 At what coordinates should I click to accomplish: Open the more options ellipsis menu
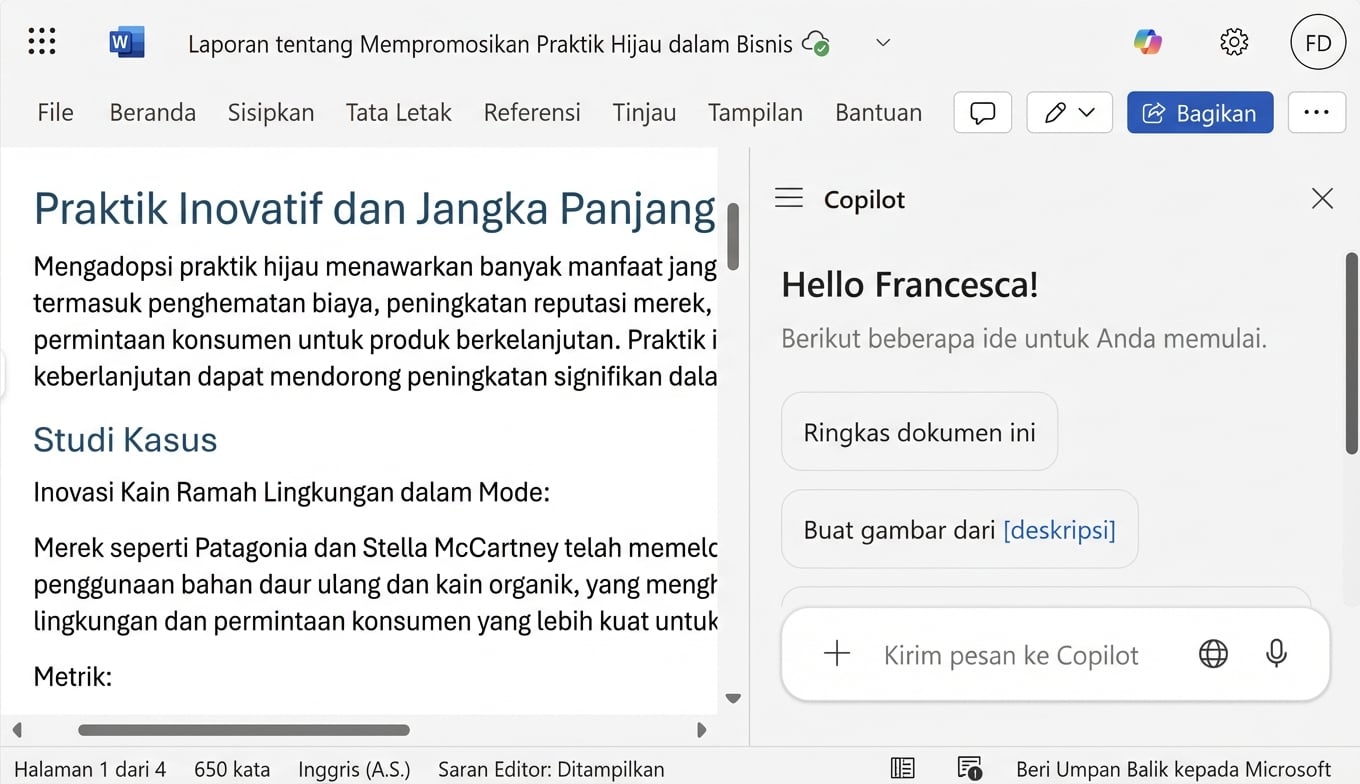point(1316,112)
